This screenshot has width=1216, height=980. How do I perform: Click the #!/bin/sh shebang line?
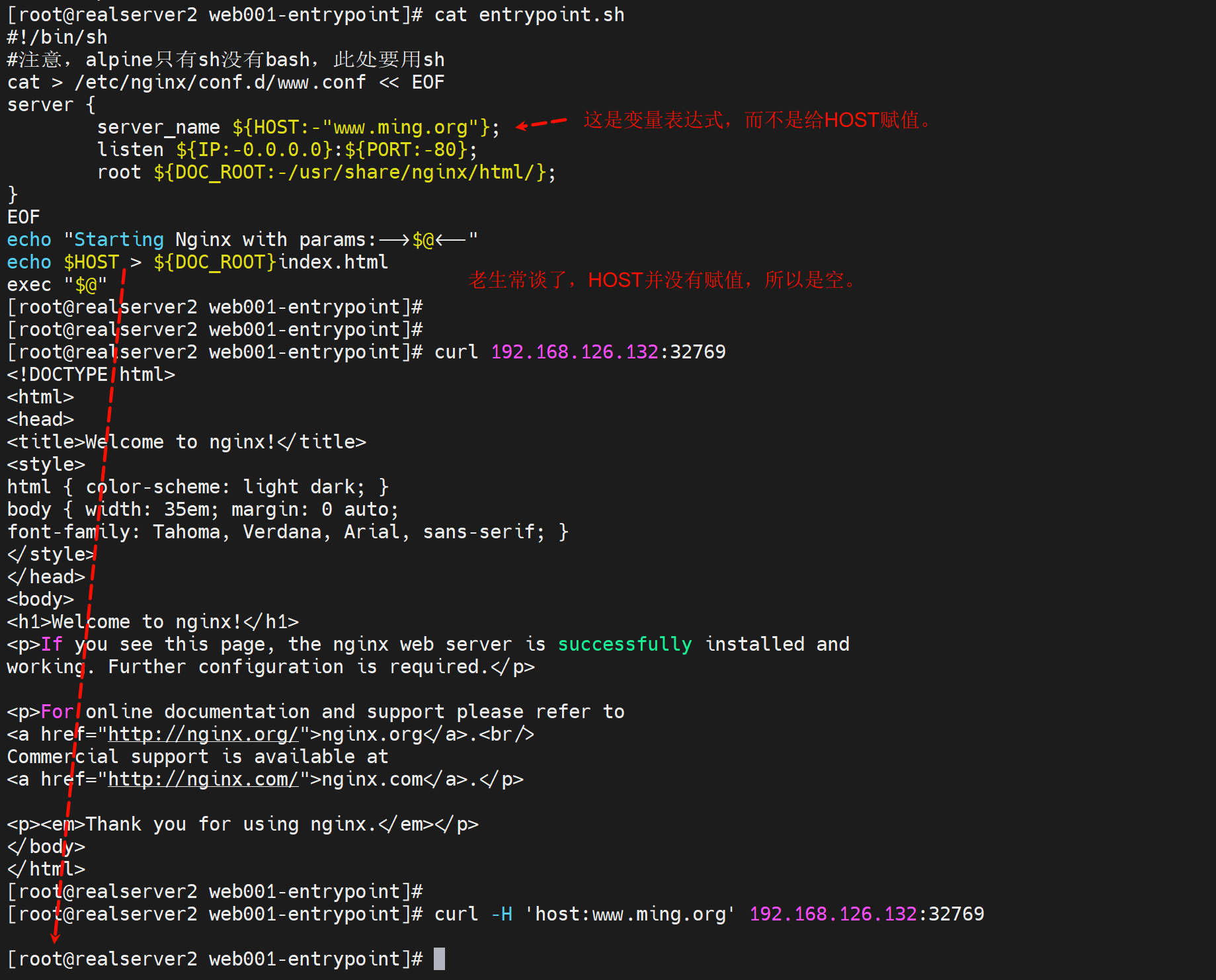pyautogui.click(x=57, y=37)
